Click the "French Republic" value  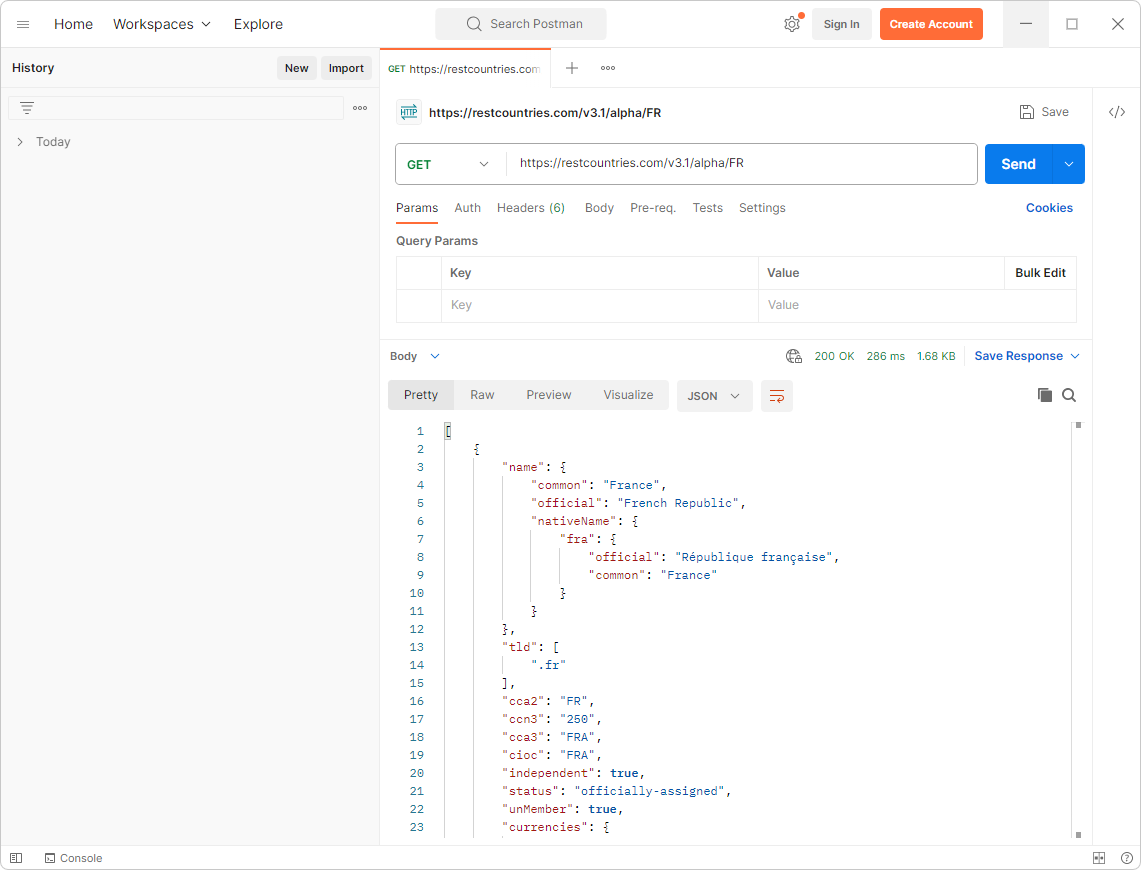pos(677,503)
